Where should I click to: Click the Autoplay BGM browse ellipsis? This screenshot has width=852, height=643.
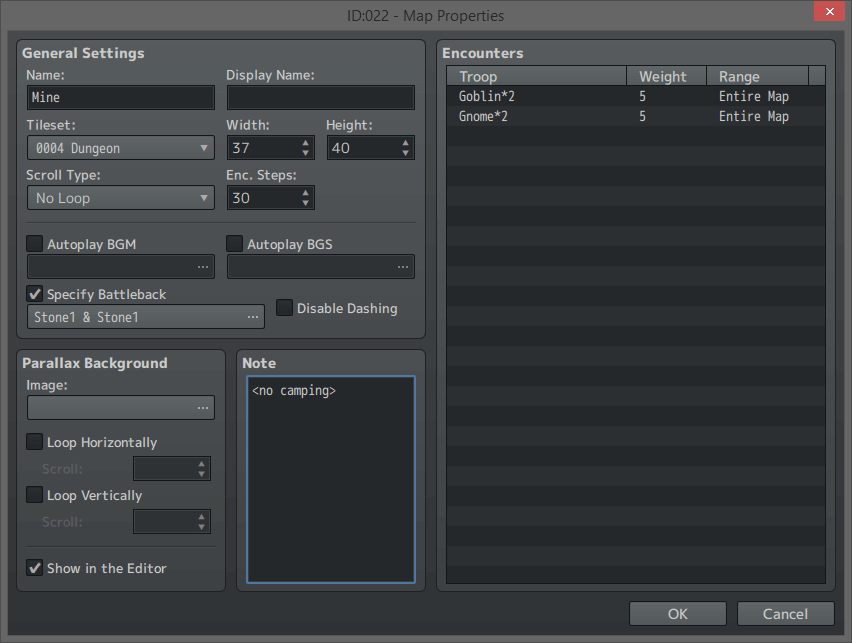[203, 267]
